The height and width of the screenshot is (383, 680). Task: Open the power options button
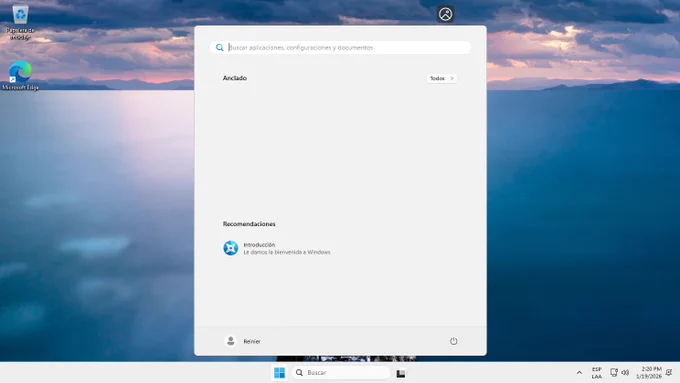454,341
